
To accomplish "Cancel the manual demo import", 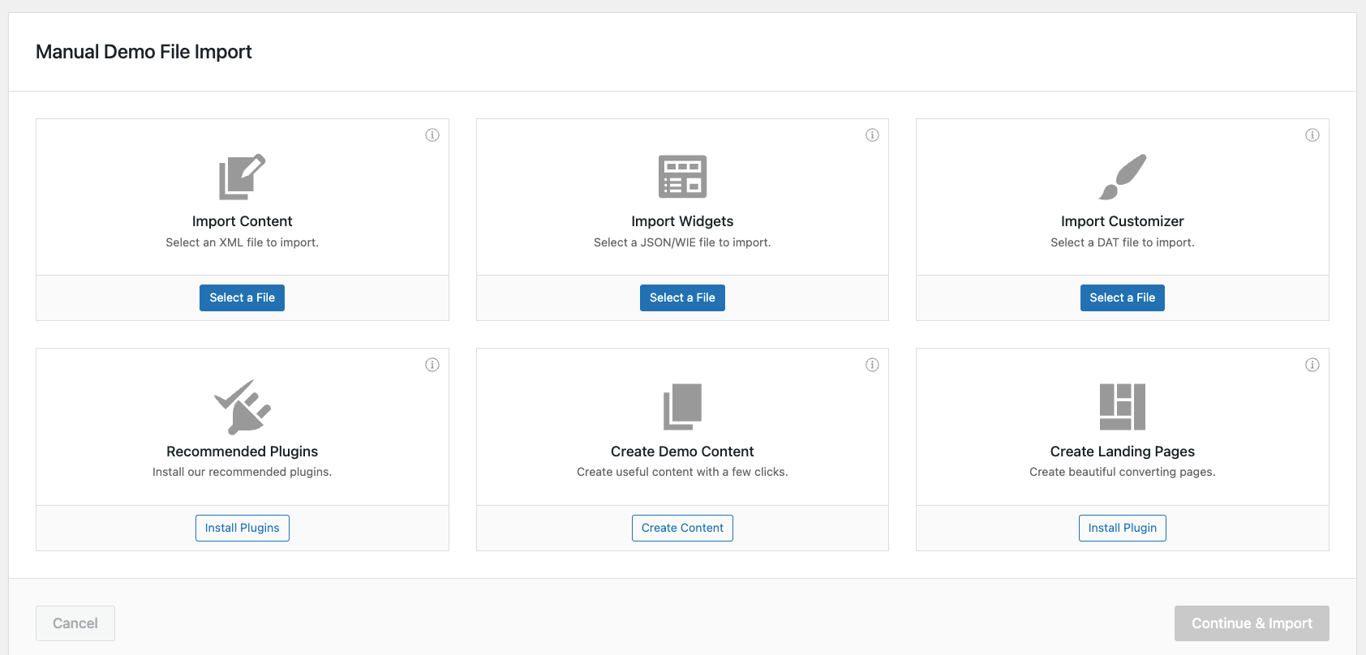I will pos(75,623).
